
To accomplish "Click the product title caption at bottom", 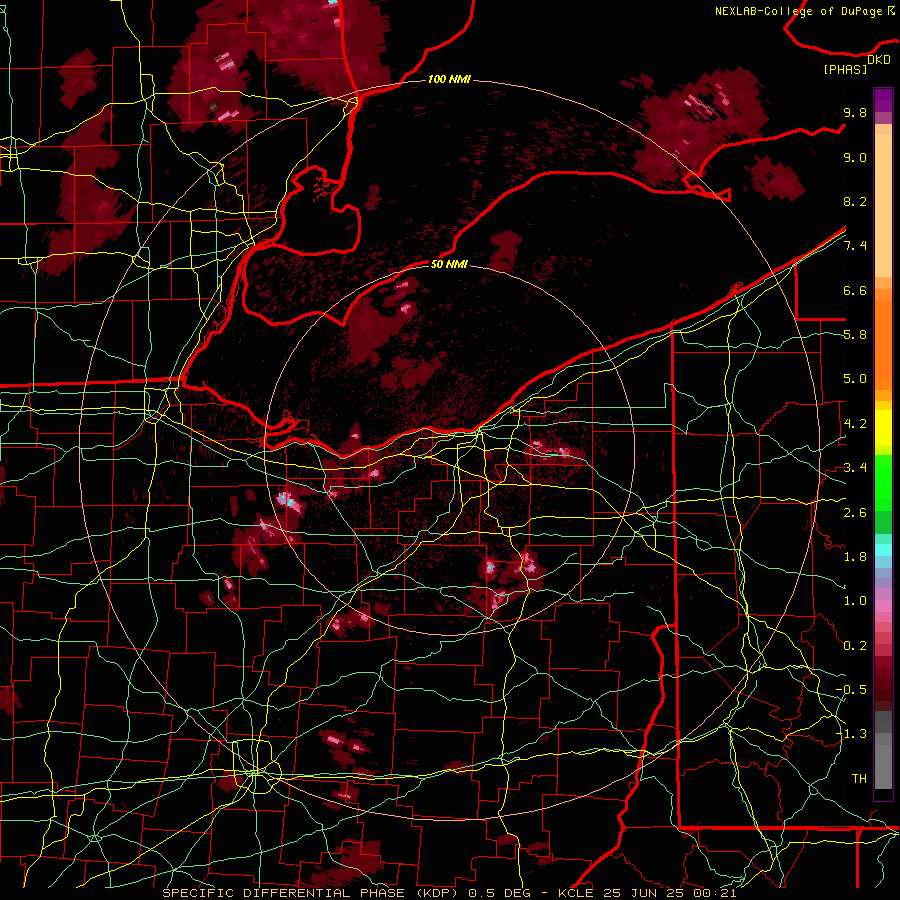I will coord(449,893).
